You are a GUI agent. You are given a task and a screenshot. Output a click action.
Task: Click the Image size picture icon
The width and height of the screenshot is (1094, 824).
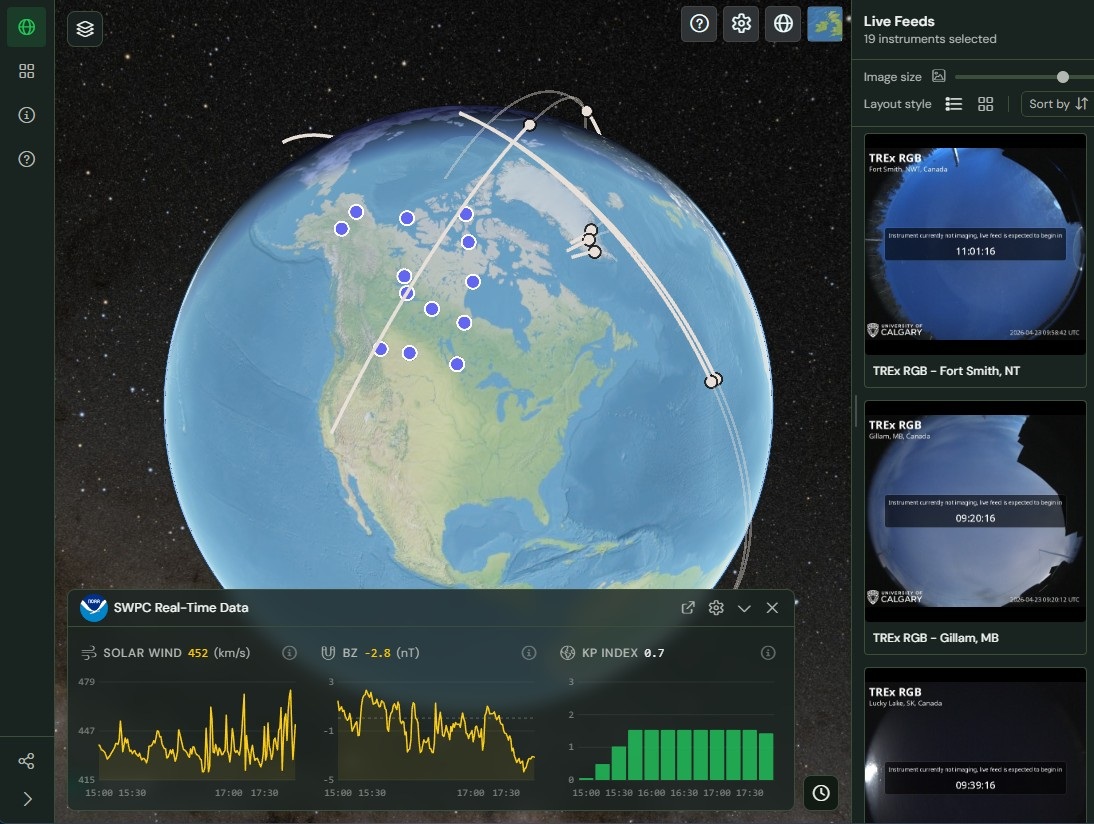pyautogui.click(x=939, y=76)
